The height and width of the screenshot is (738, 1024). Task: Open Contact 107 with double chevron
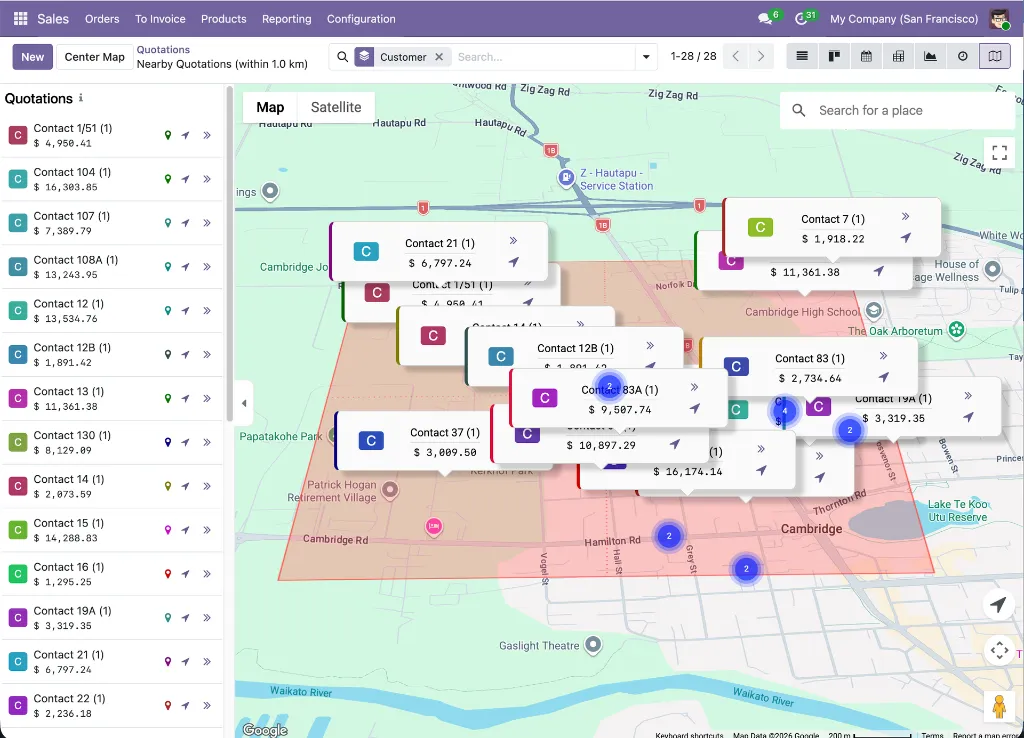[206, 223]
